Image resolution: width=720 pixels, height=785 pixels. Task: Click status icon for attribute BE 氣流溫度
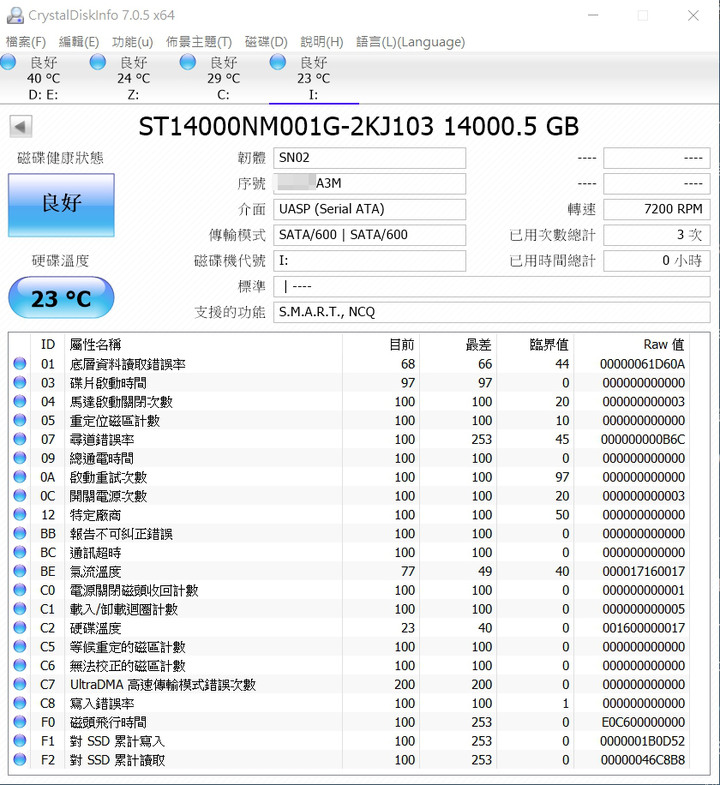(20, 571)
